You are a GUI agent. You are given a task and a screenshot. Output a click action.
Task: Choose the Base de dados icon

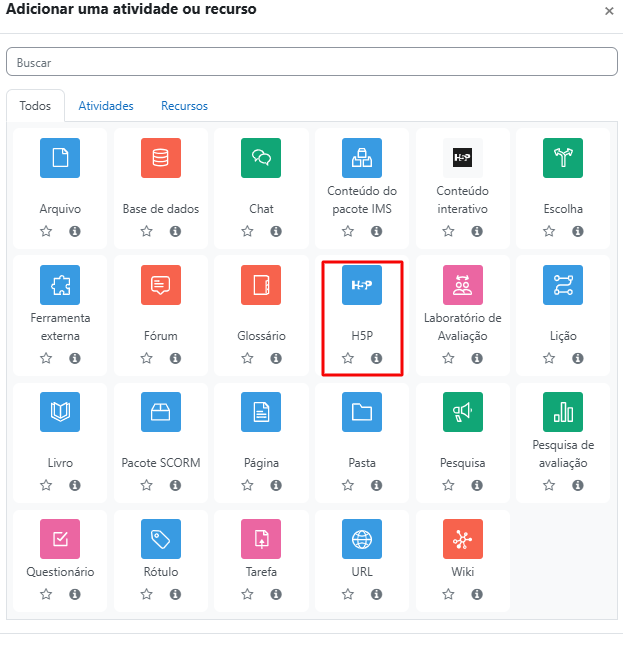pos(161,158)
